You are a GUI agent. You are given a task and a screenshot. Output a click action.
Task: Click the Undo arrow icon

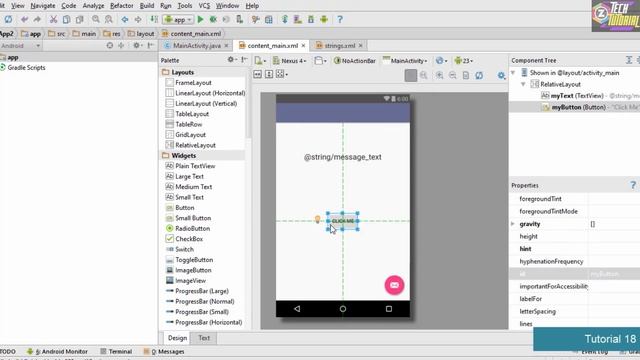click(24, 19)
